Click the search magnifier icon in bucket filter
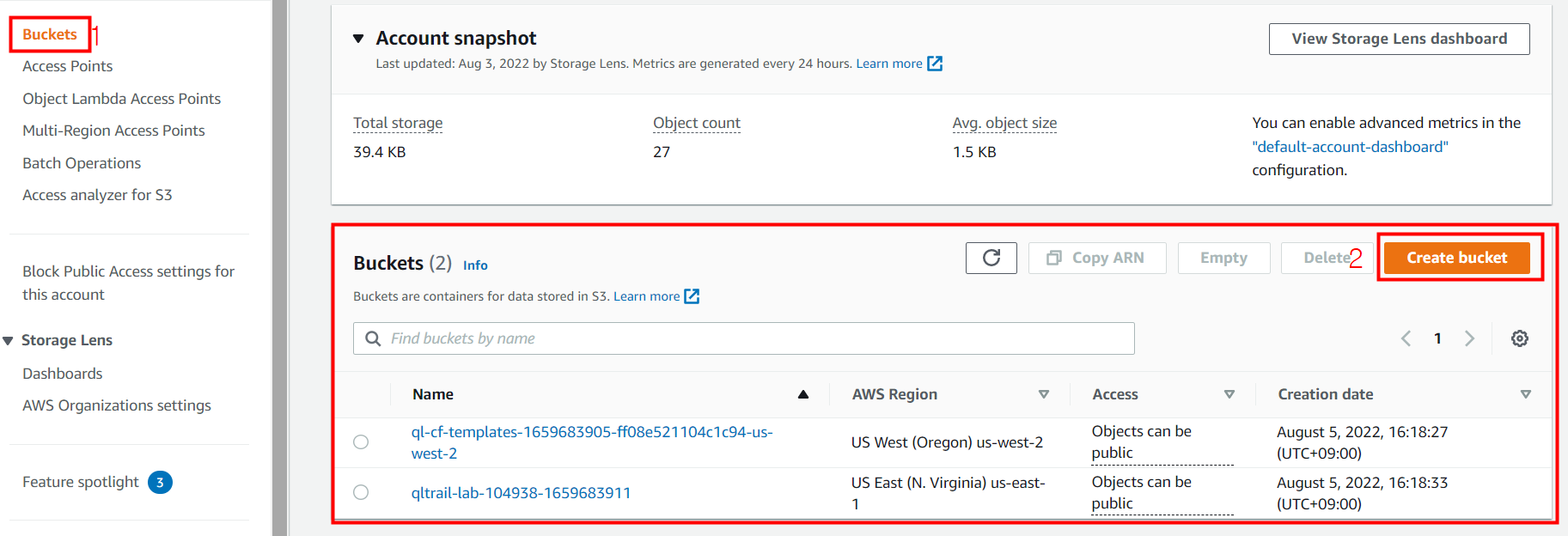Viewport: 1568px width, 536px height. (x=373, y=338)
